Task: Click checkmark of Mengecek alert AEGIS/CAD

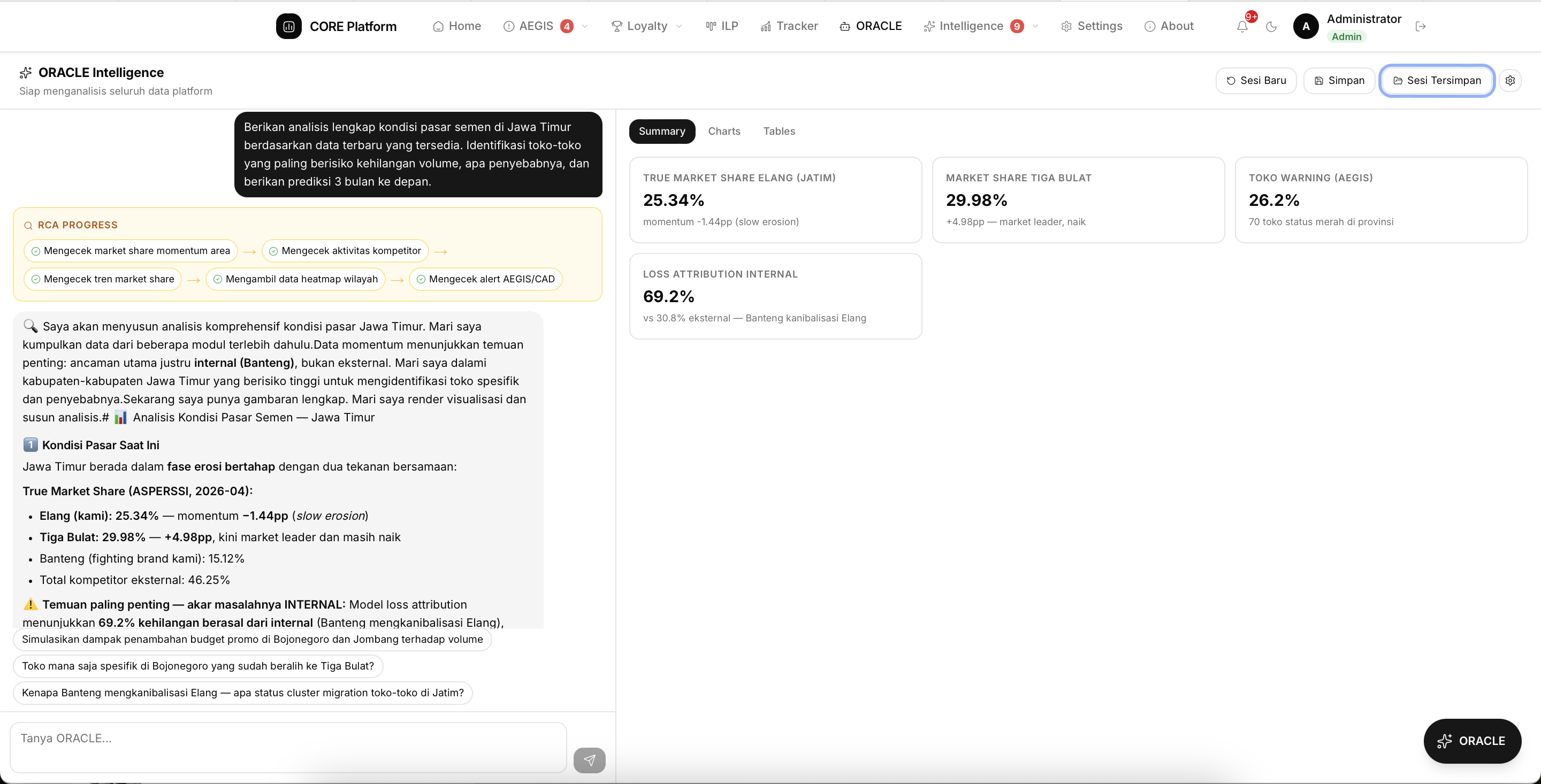Action: click(x=421, y=279)
